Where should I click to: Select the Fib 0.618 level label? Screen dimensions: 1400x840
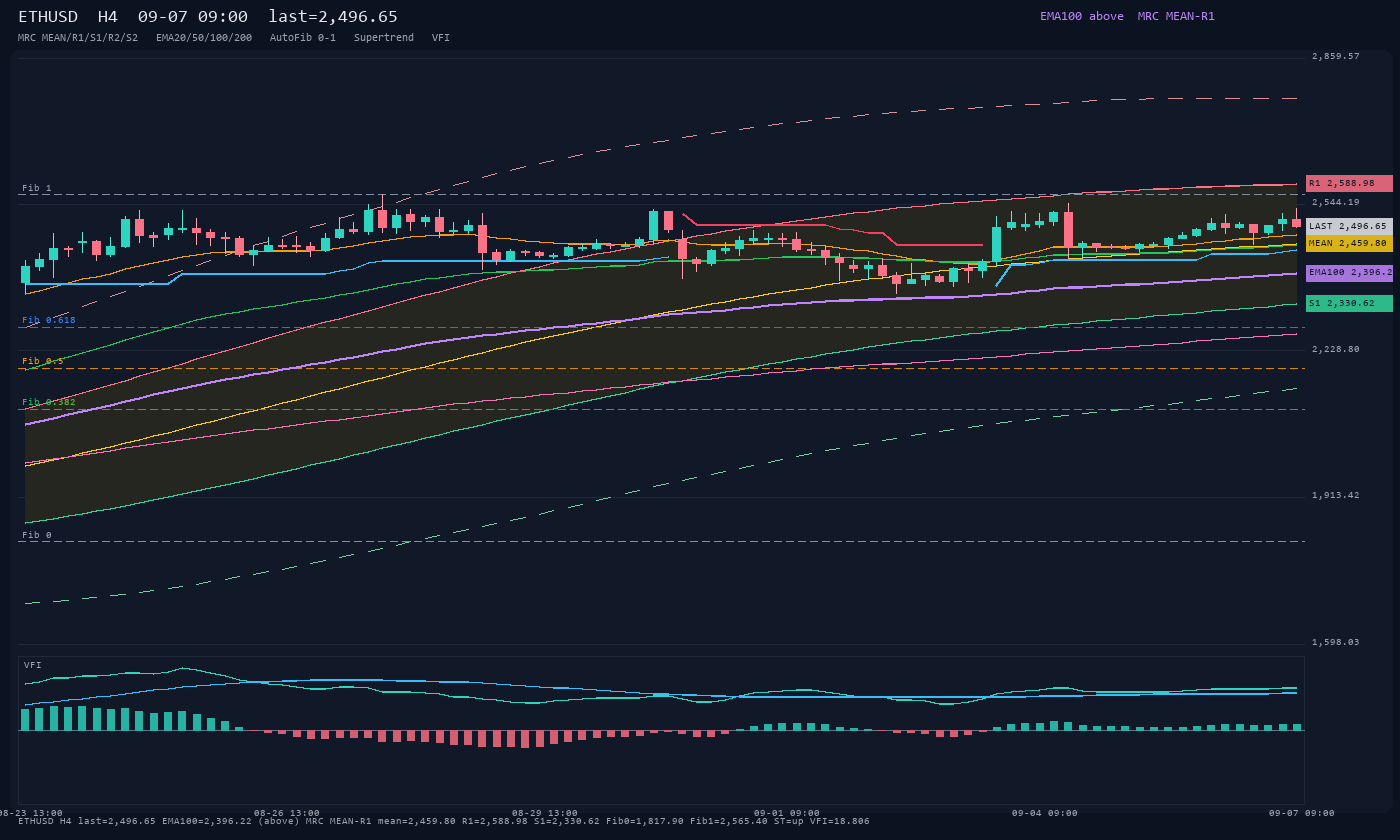[x=49, y=320]
